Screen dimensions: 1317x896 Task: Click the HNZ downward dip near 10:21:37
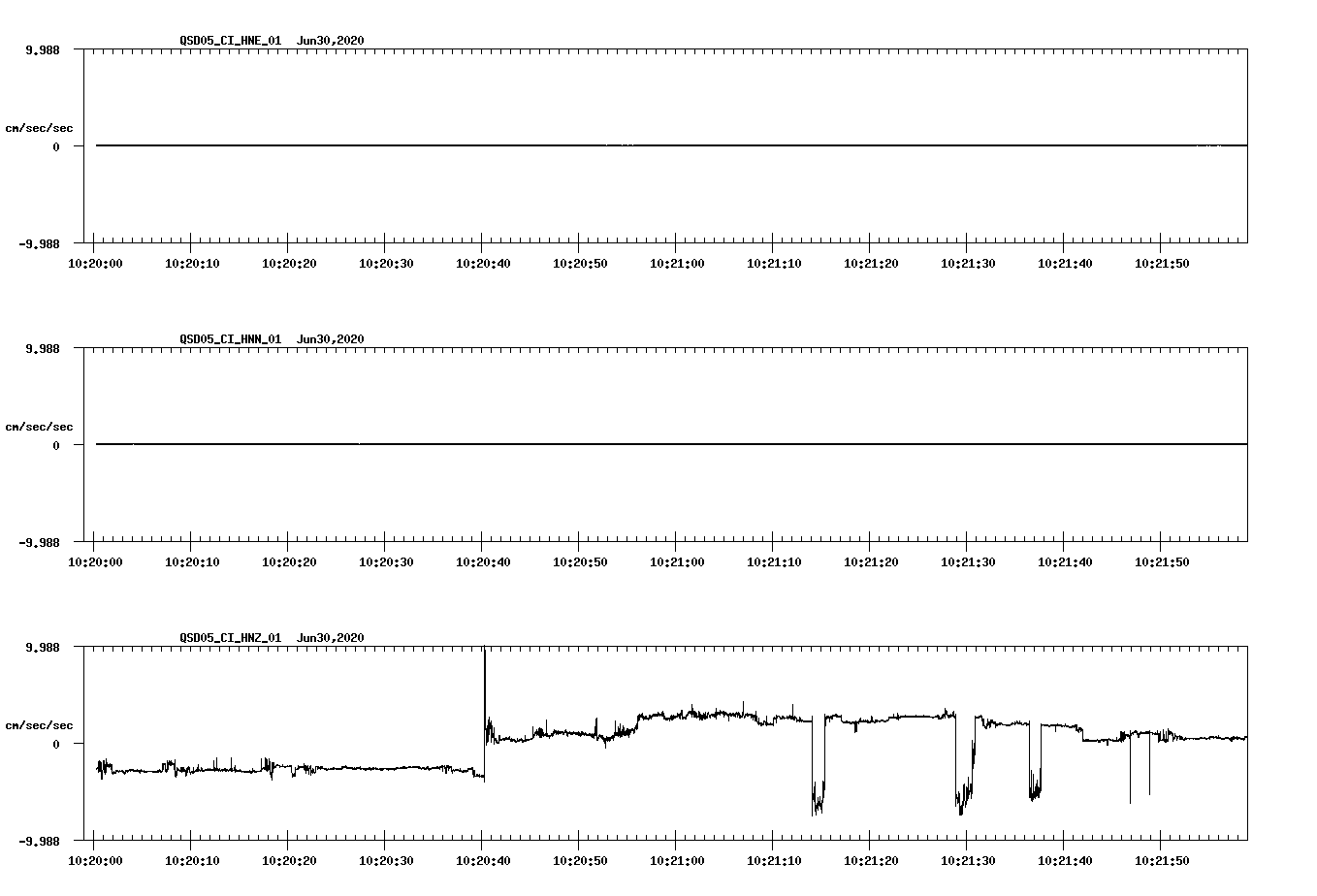(x=1036, y=761)
